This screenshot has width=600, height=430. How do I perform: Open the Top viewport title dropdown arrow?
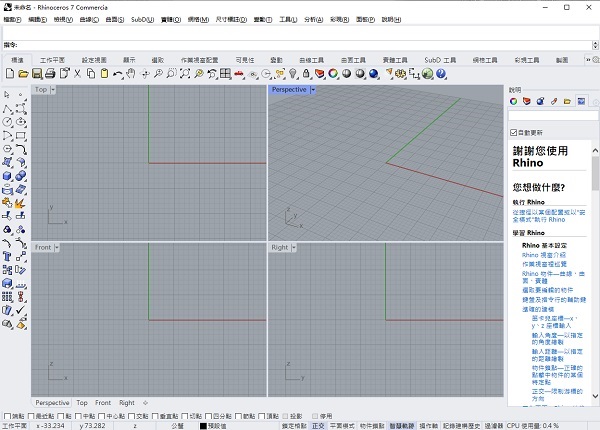53,90
